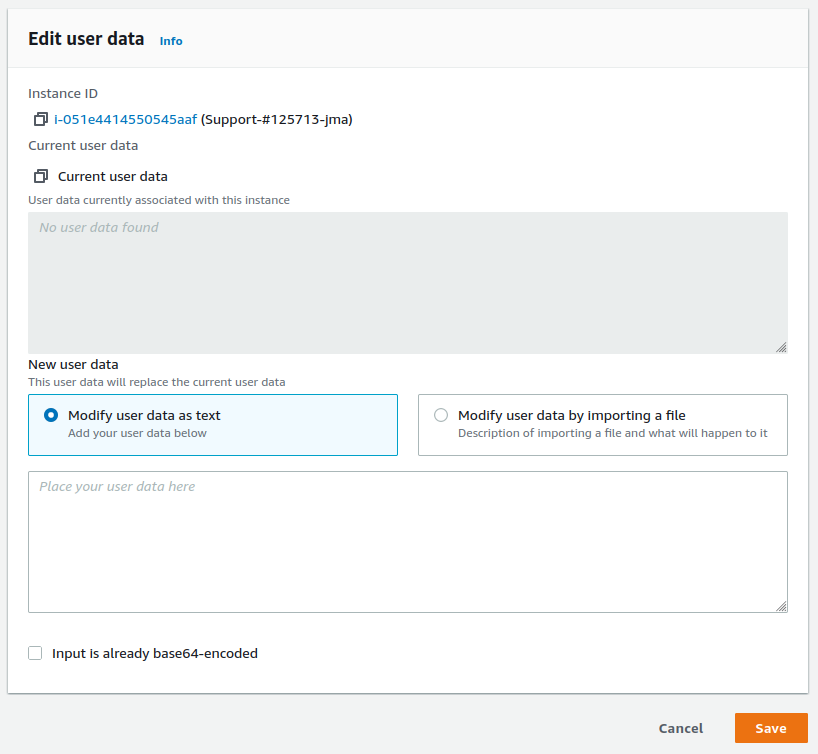Click the "(Support-#125713-jma)" label
The width and height of the screenshot is (818, 754).
click(278, 119)
